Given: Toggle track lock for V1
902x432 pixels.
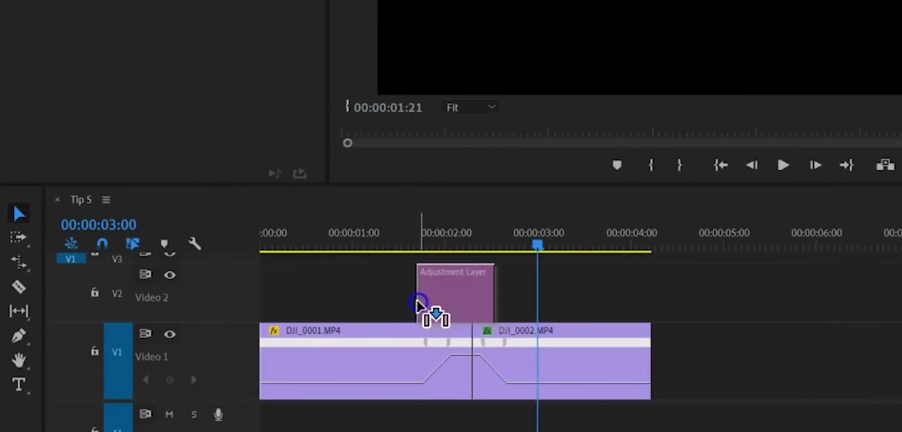Looking at the screenshot, I should pos(95,351).
